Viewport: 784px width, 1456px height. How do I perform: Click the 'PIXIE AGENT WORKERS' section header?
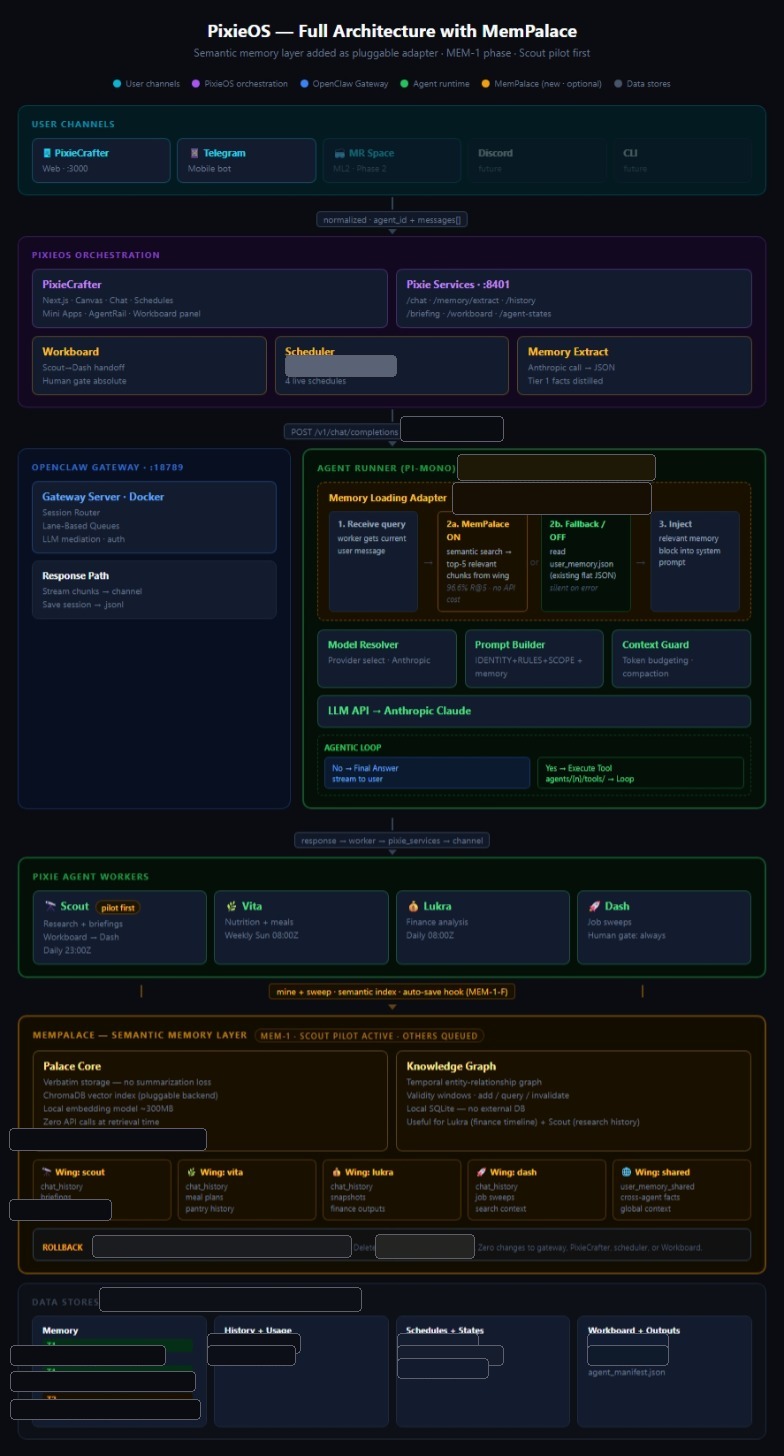(90, 877)
